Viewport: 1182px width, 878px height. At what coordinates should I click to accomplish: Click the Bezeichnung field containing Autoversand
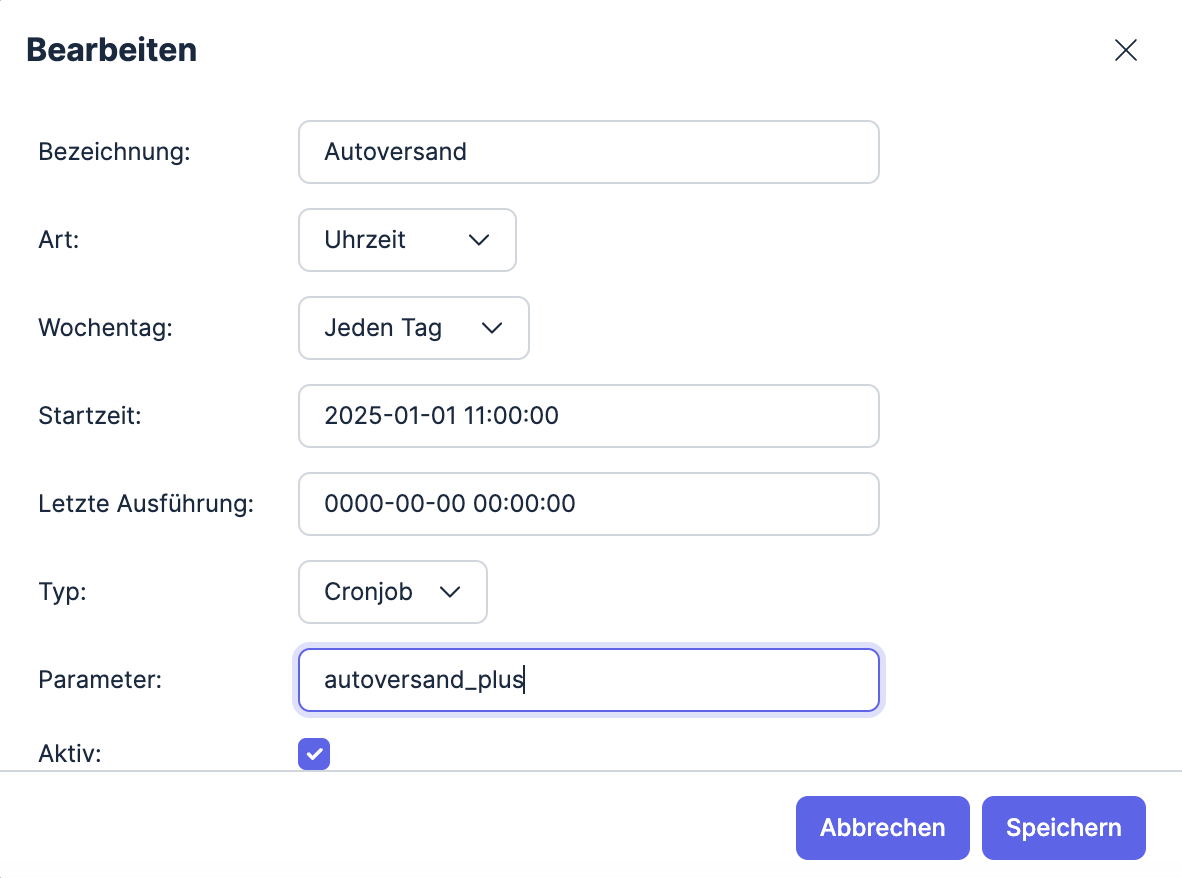coord(588,152)
